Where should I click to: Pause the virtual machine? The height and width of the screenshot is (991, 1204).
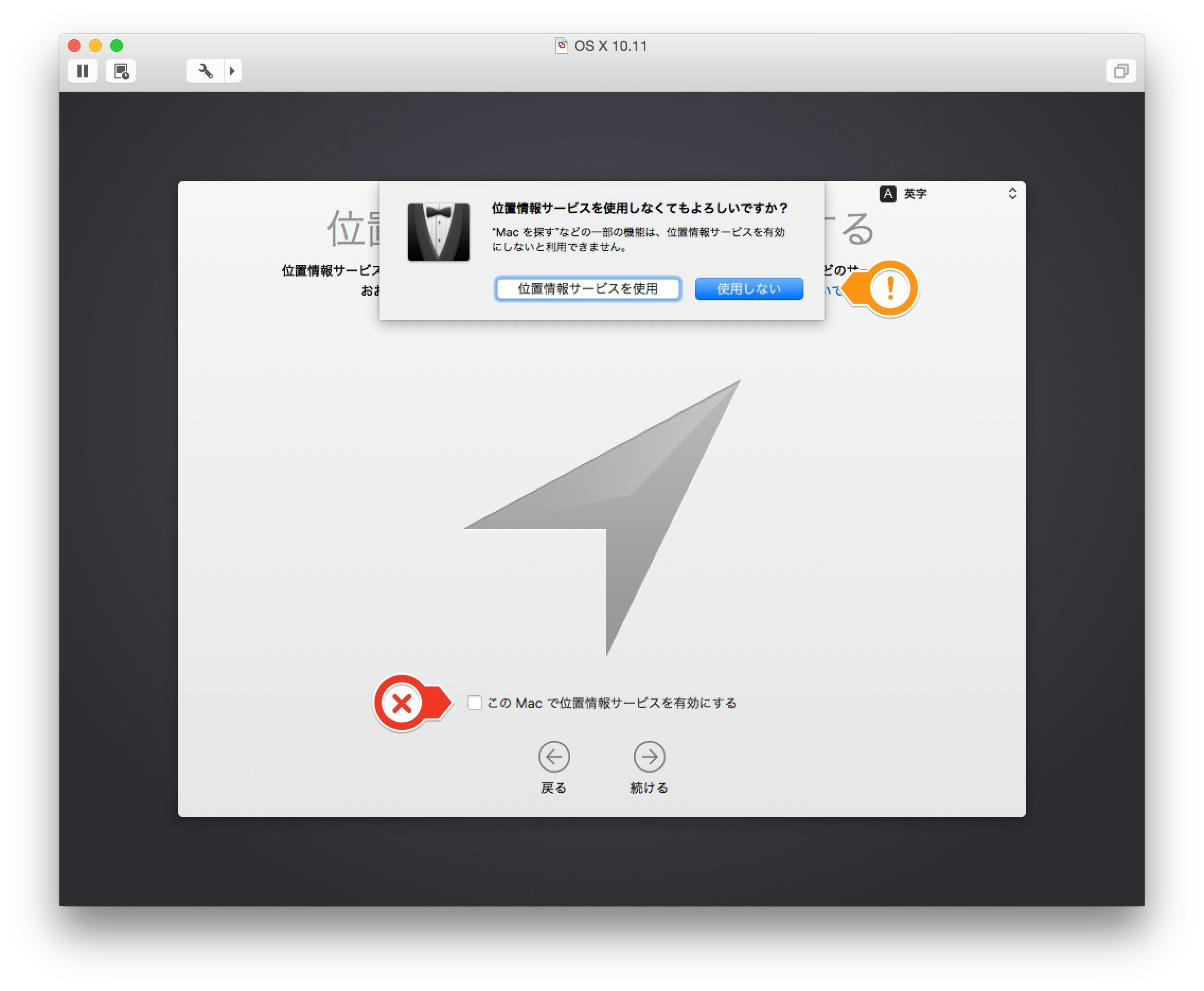(82, 71)
